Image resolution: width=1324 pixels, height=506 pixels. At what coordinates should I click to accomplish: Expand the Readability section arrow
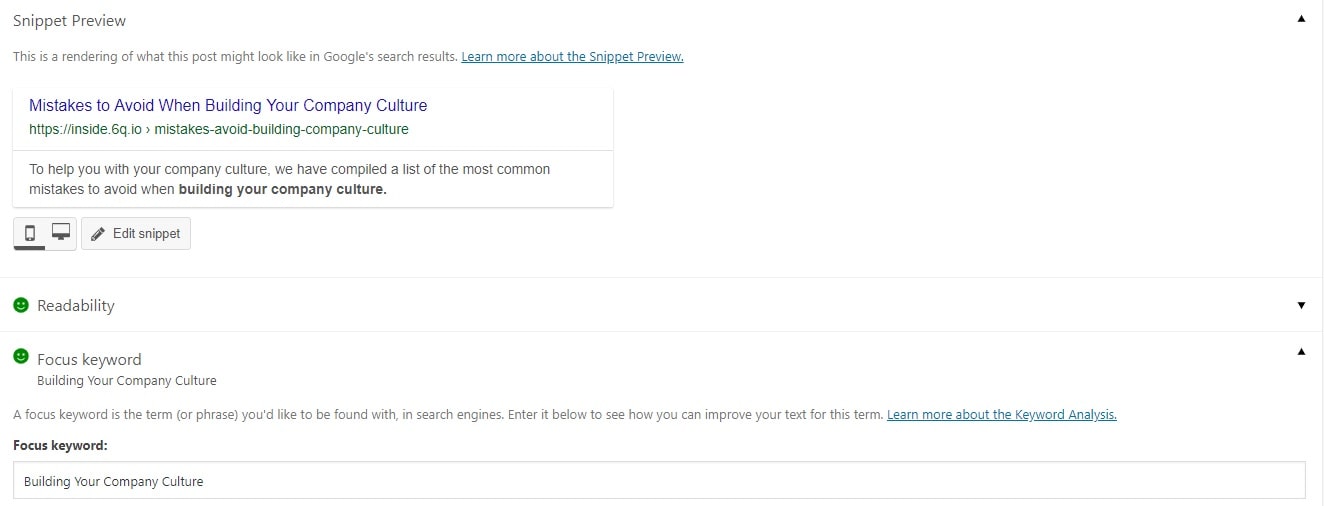(x=1301, y=305)
